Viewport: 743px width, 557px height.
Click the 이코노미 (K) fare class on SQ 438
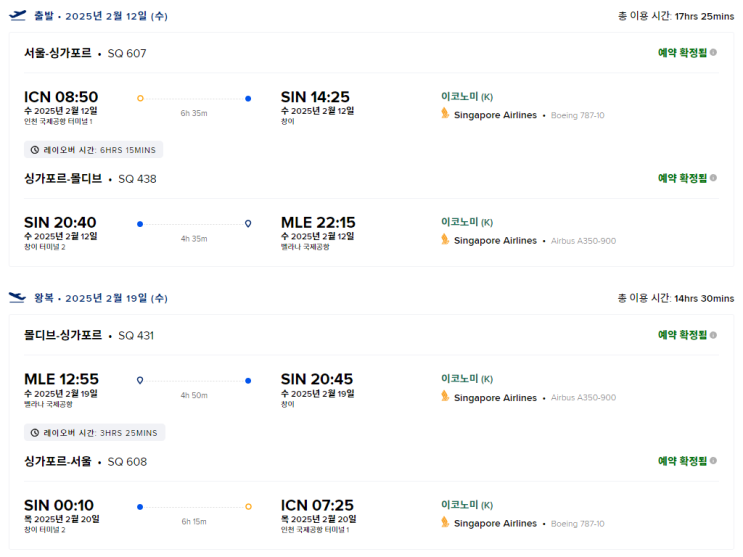(467, 222)
